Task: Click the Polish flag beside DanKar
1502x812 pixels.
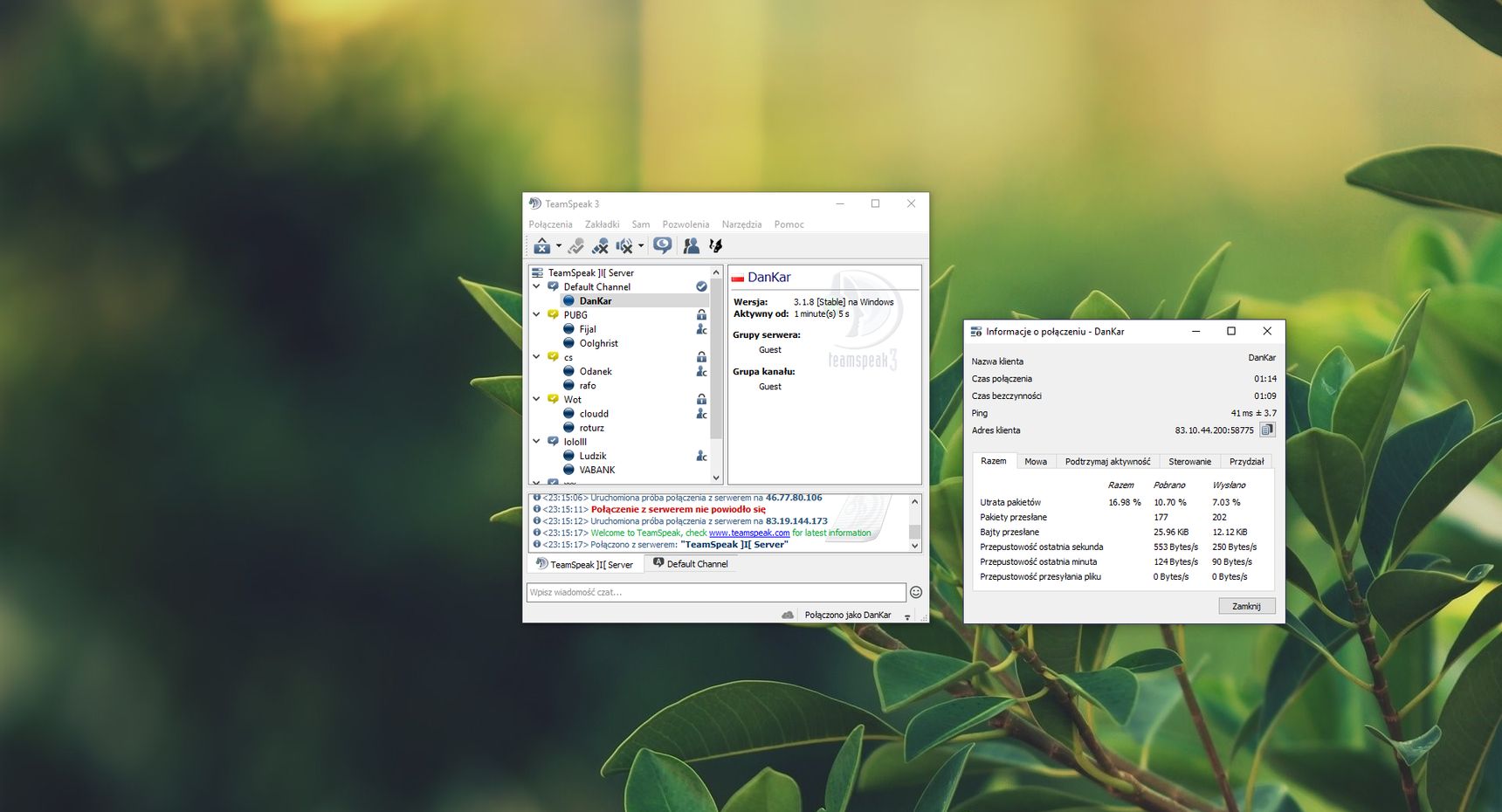Action: click(738, 278)
